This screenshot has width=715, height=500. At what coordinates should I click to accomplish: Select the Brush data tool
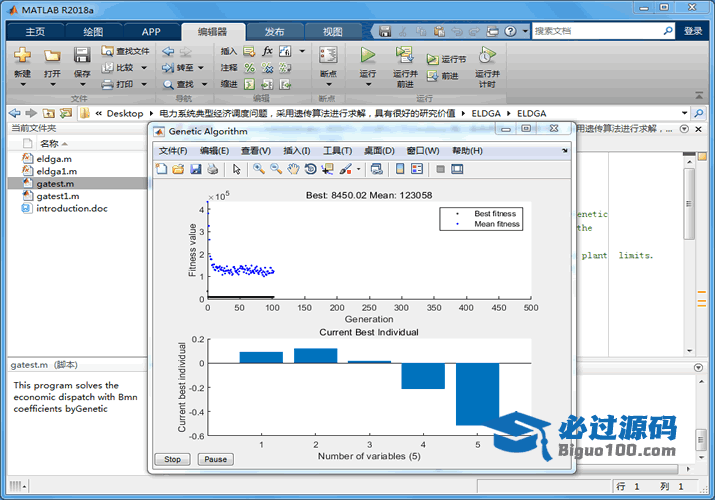(346, 169)
